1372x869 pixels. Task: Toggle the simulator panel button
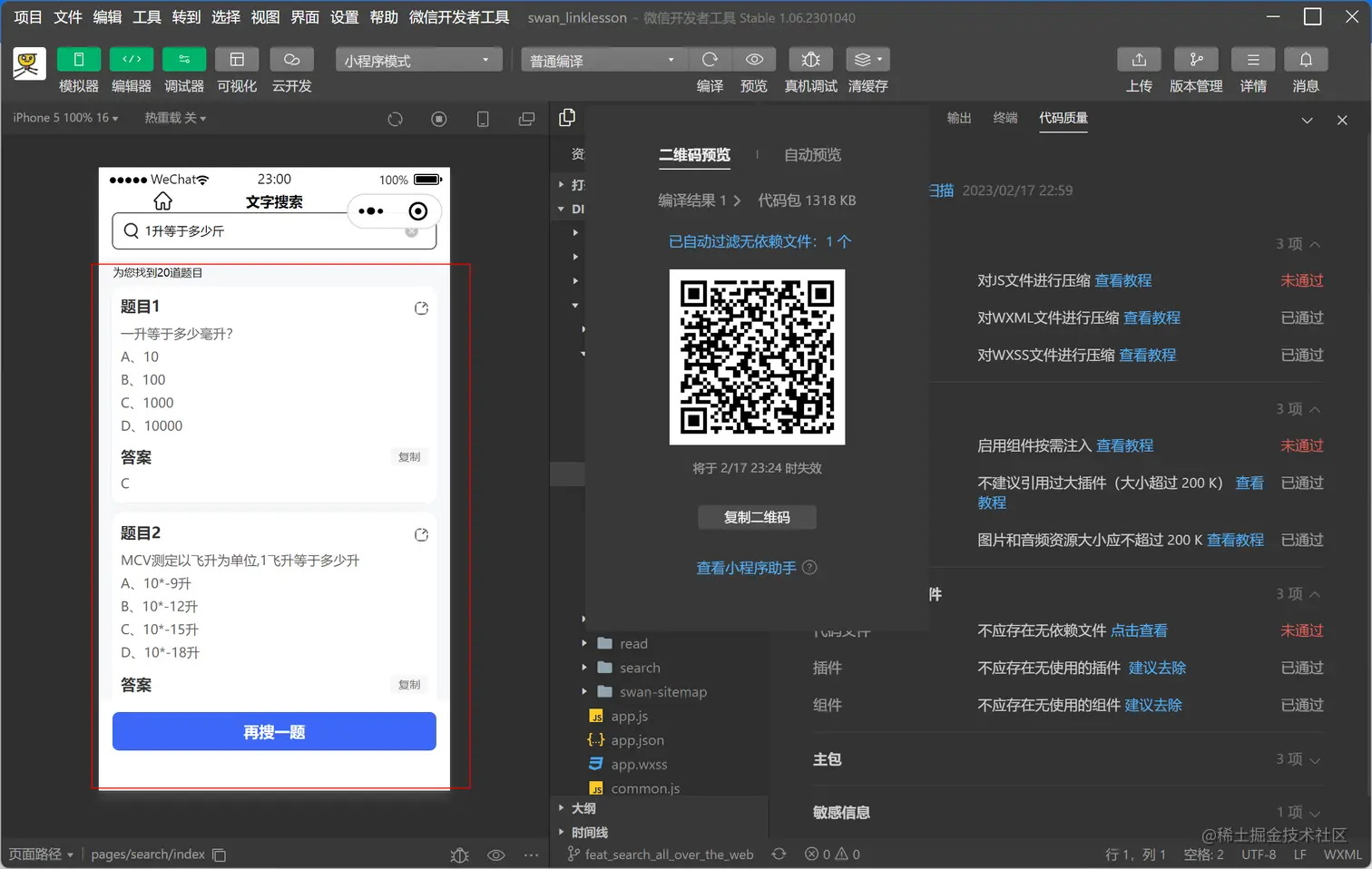coord(79,59)
